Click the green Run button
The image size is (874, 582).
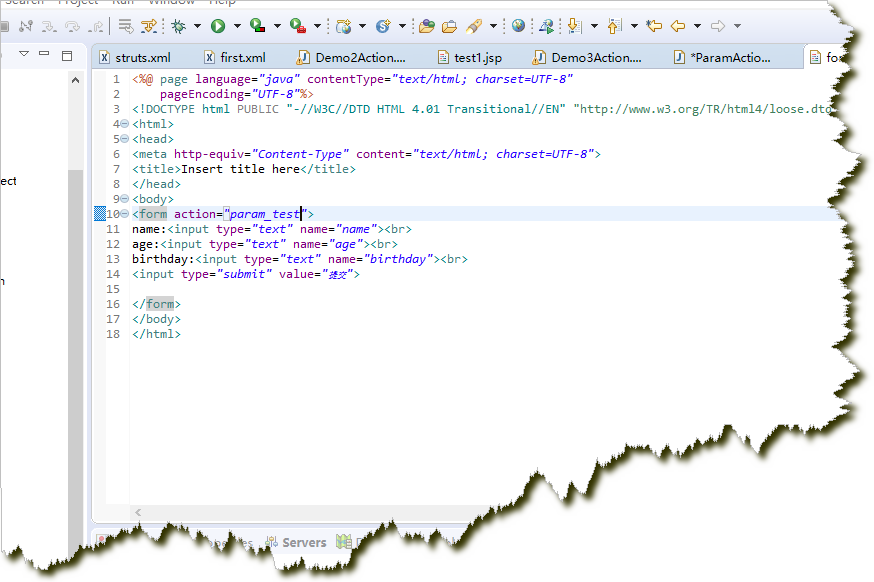coord(218,26)
